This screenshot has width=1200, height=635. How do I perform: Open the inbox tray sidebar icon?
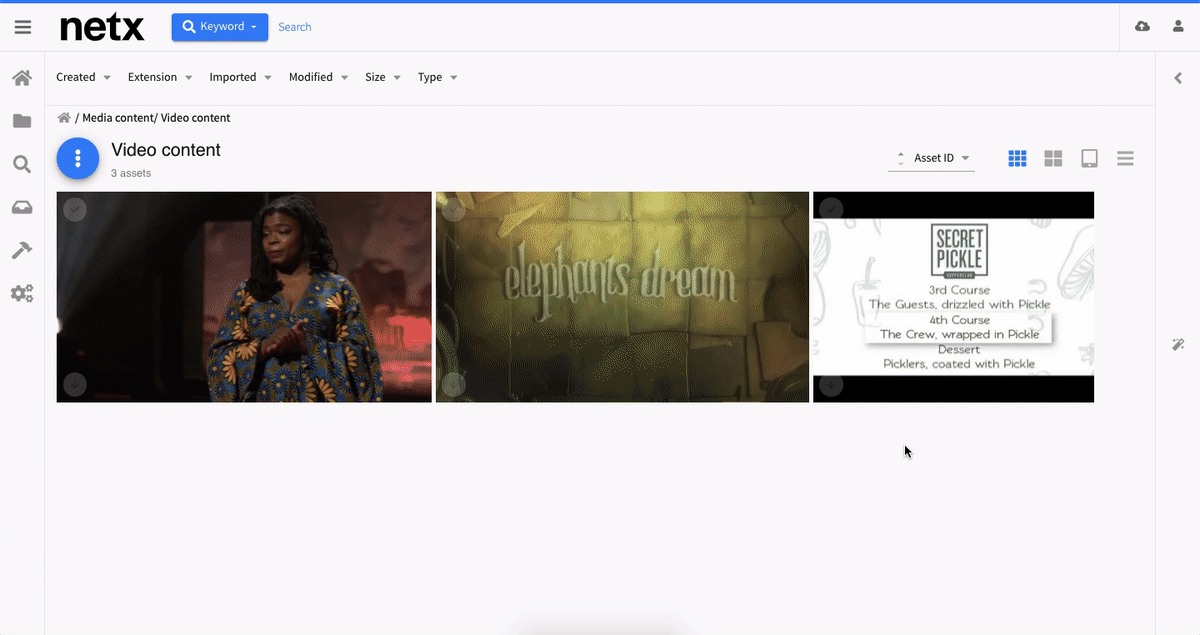pos(22,207)
